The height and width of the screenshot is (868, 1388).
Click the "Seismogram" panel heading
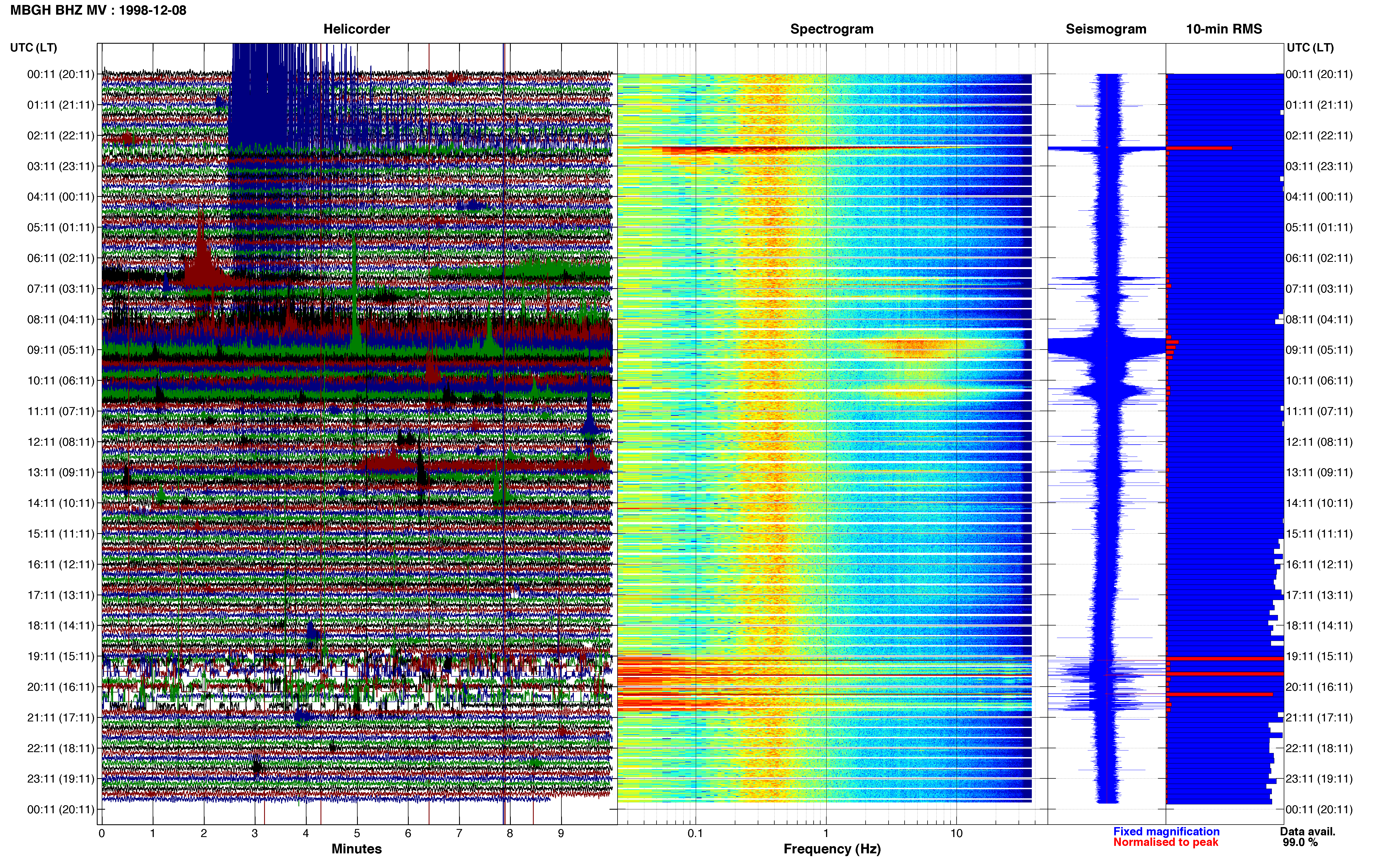(1106, 29)
